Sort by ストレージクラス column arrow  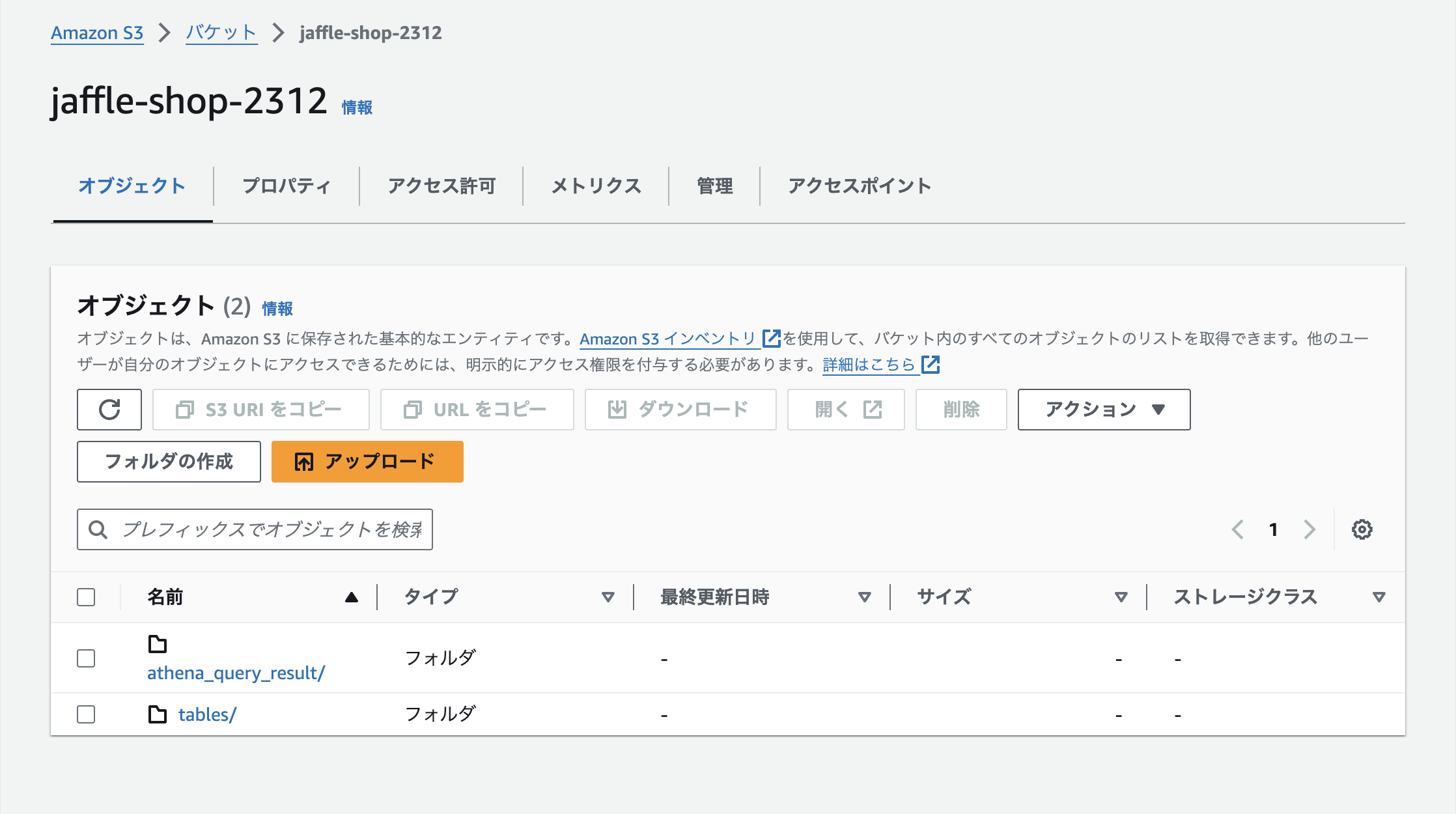point(1379,597)
